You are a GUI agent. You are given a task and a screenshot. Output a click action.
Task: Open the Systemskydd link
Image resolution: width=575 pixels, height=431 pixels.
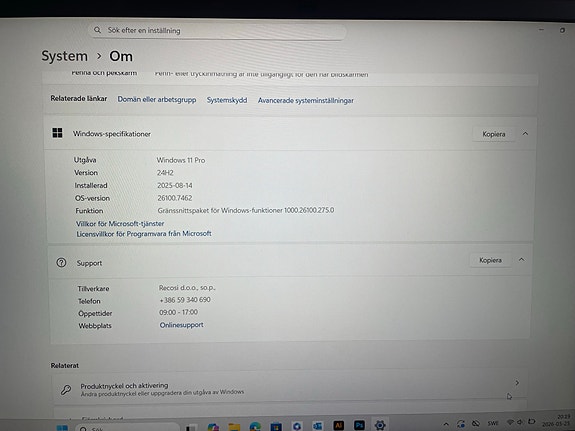[x=227, y=100]
